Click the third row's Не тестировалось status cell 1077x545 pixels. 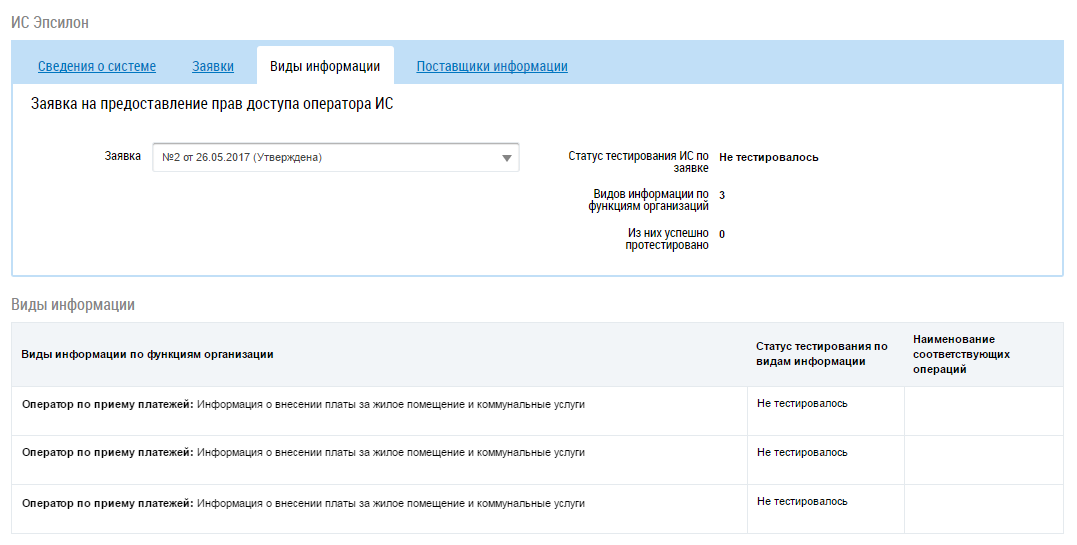click(x=802, y=501)
